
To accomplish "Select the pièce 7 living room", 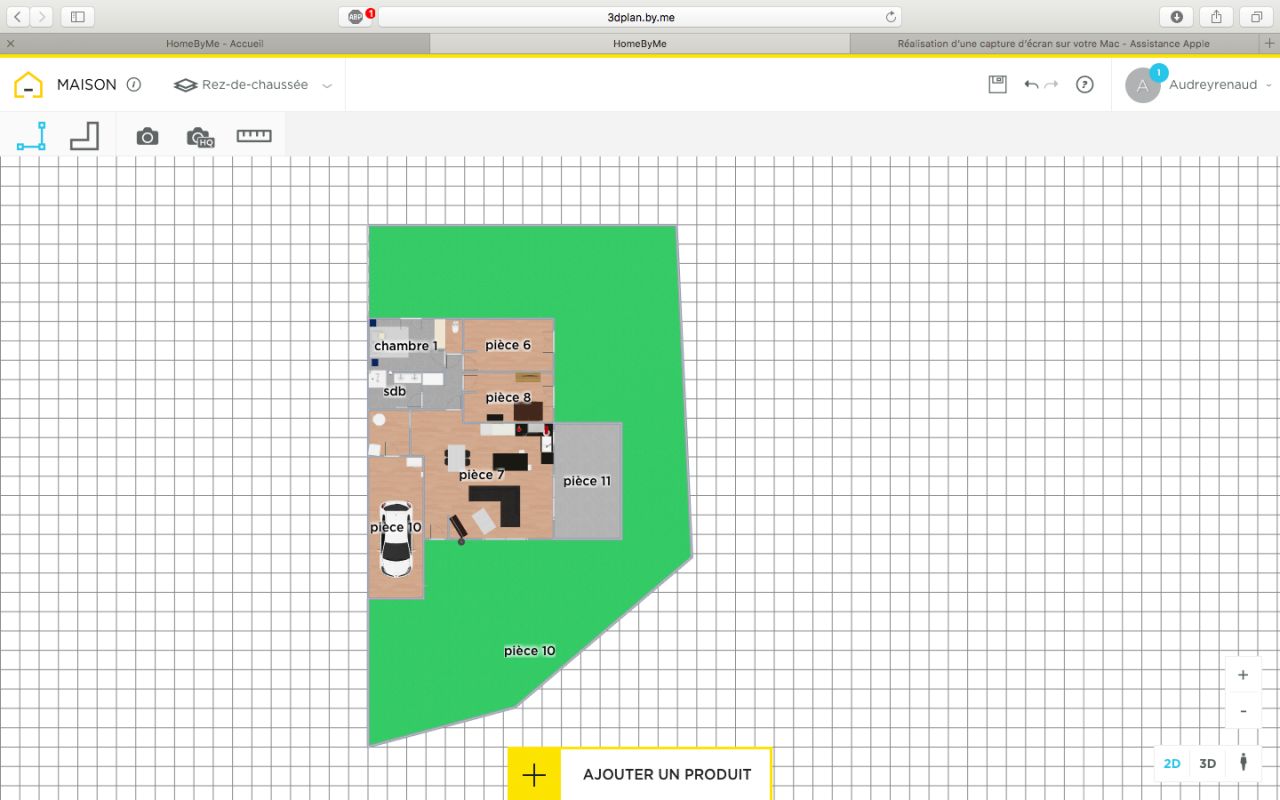I will pos(482,475).
